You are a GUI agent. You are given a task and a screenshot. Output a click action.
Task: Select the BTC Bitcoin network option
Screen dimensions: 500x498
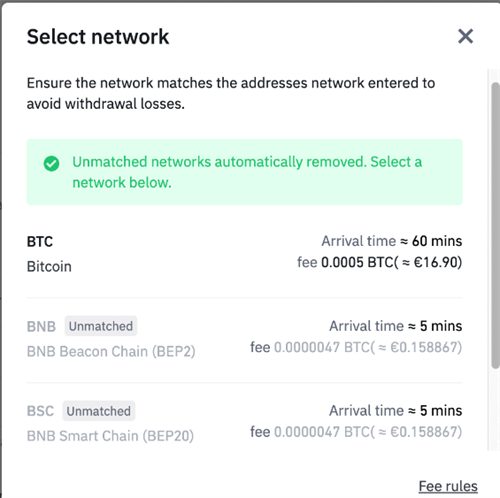244,254
